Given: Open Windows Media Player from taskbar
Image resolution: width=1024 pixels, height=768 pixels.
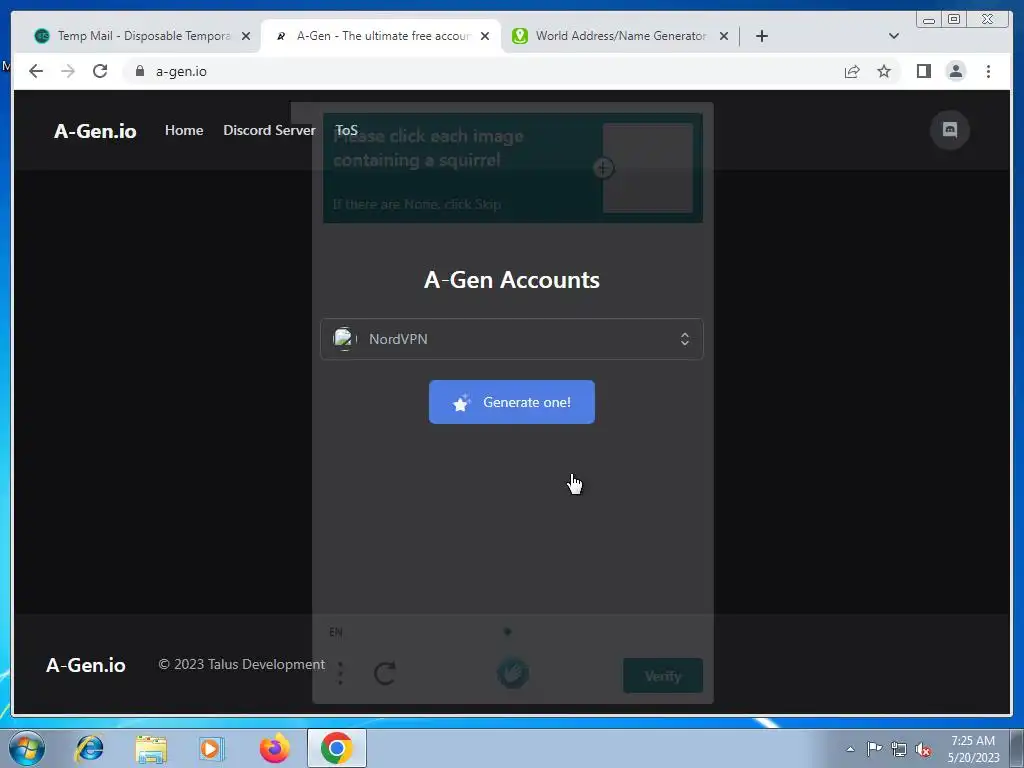Looking at the screenshot, I should [211, 748].
